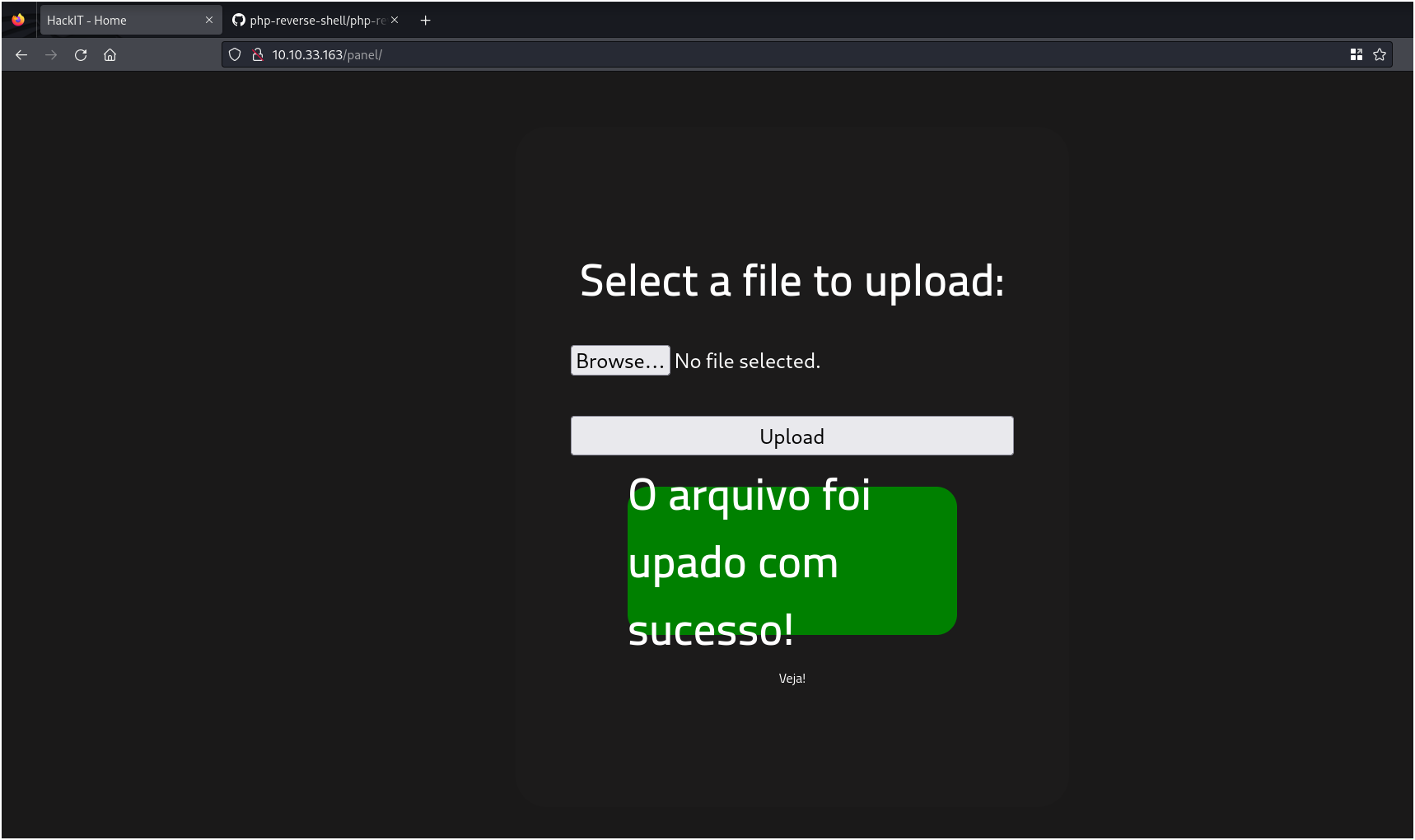Viewport: 1415px width, 840px height.
Task: Click the green upload success message
Action: 792,562
